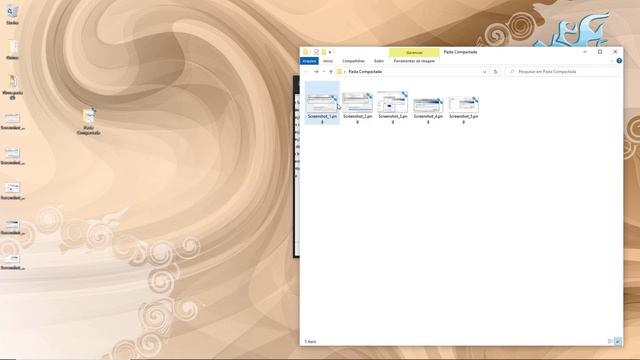Open Properties from the quick access toolbar
640x360 pixels.
(316, 52)
